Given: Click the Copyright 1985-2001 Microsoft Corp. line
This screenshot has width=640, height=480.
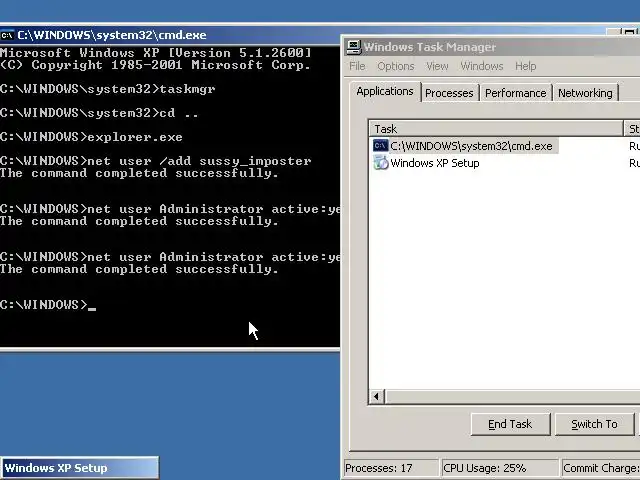Looking at the screenshot, I should 156,65.
